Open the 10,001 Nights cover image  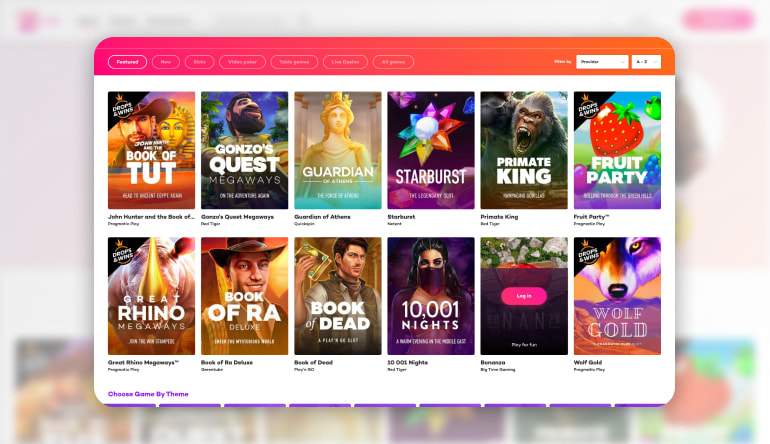431,296
